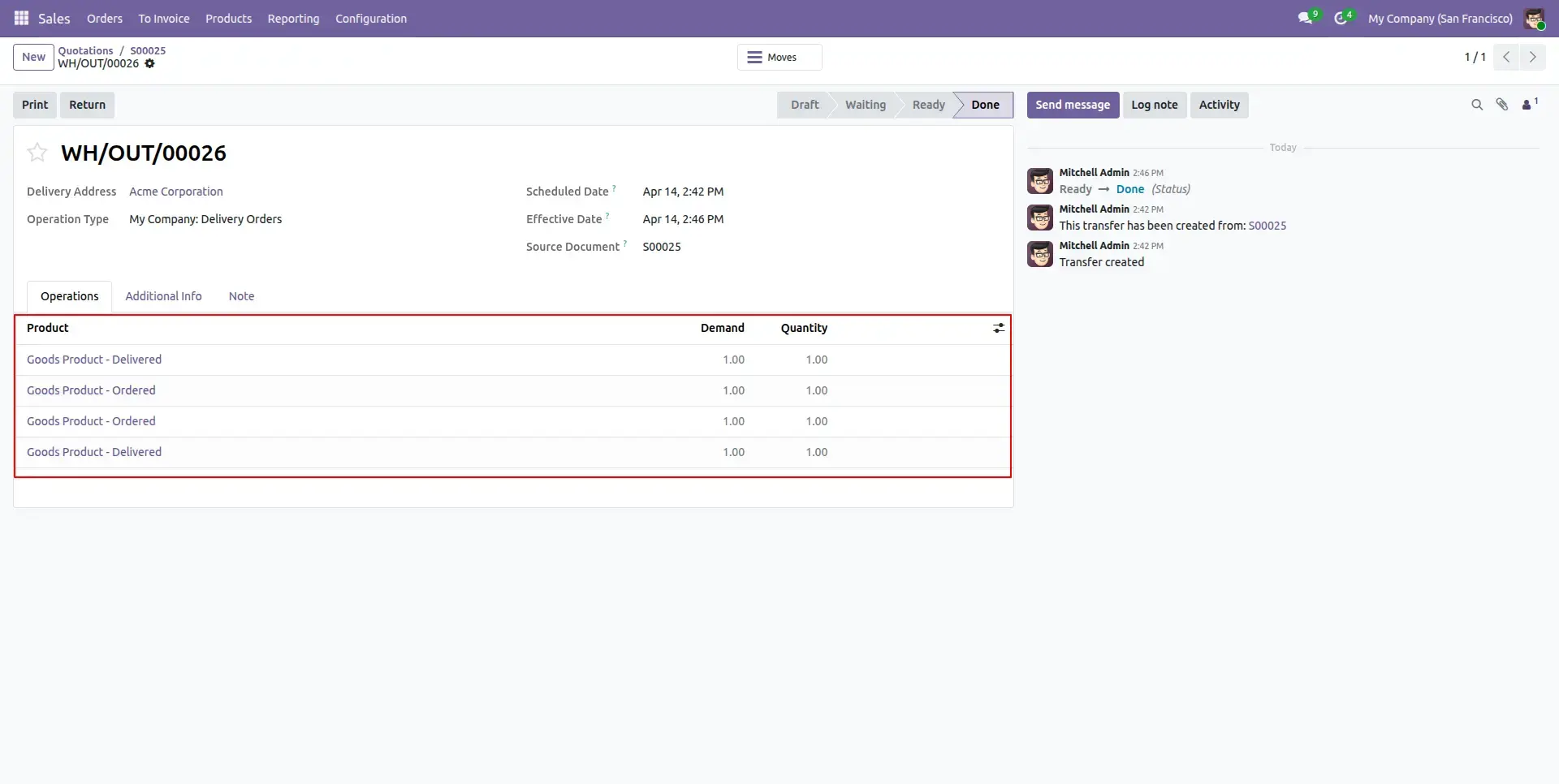1559x784 pixels.
Task: Open the apps grid home menu
Action: click(21, 18)
